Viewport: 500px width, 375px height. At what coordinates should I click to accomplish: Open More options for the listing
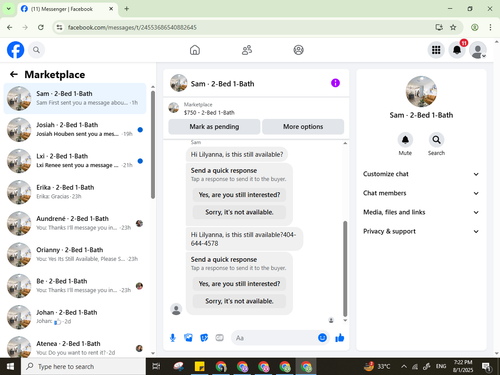[x=303, y=127]
